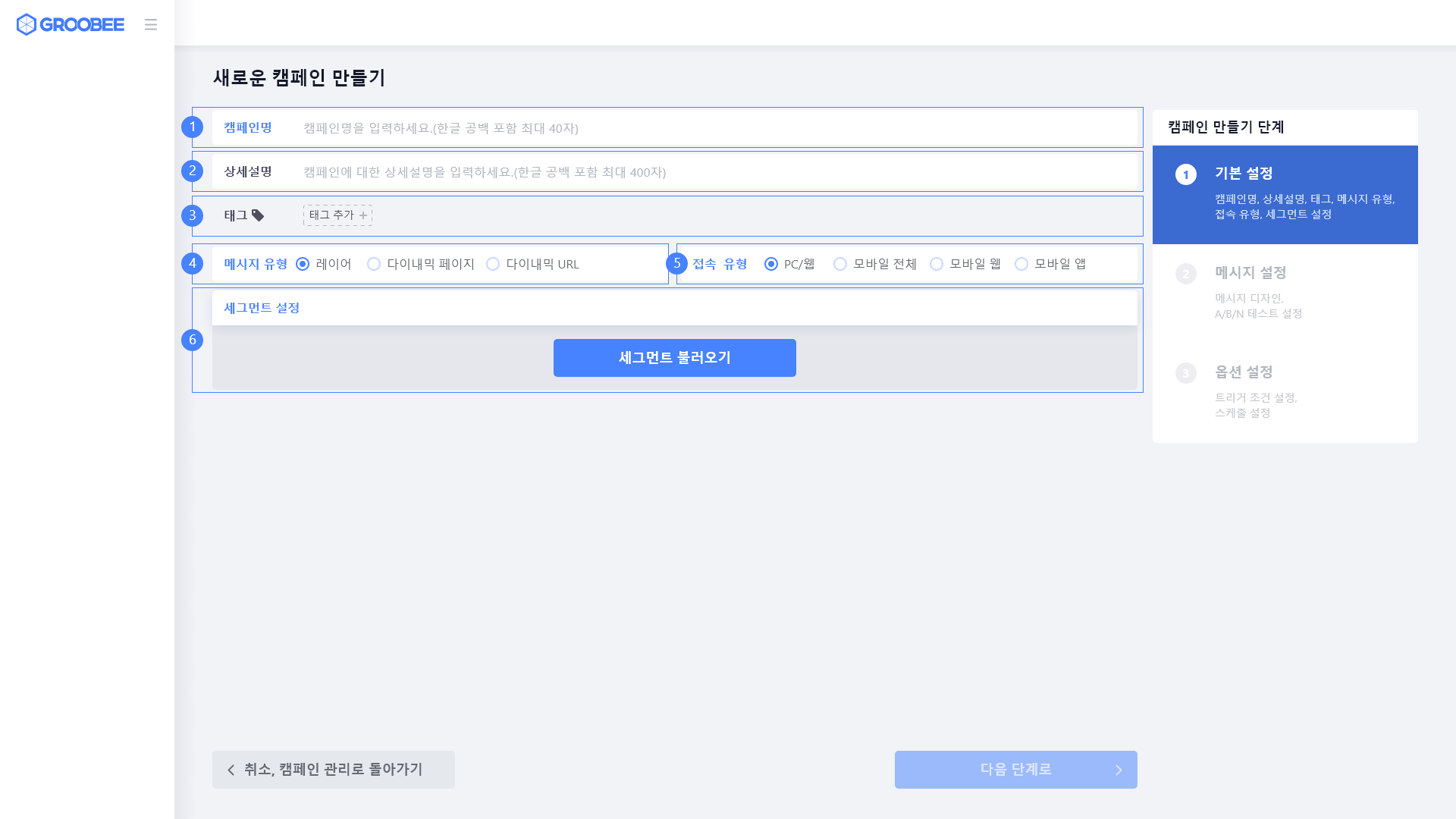Open 메시지 설정 step in sidebar
Viewport: 1456px width, 819px height.
tap(1250, 273)
